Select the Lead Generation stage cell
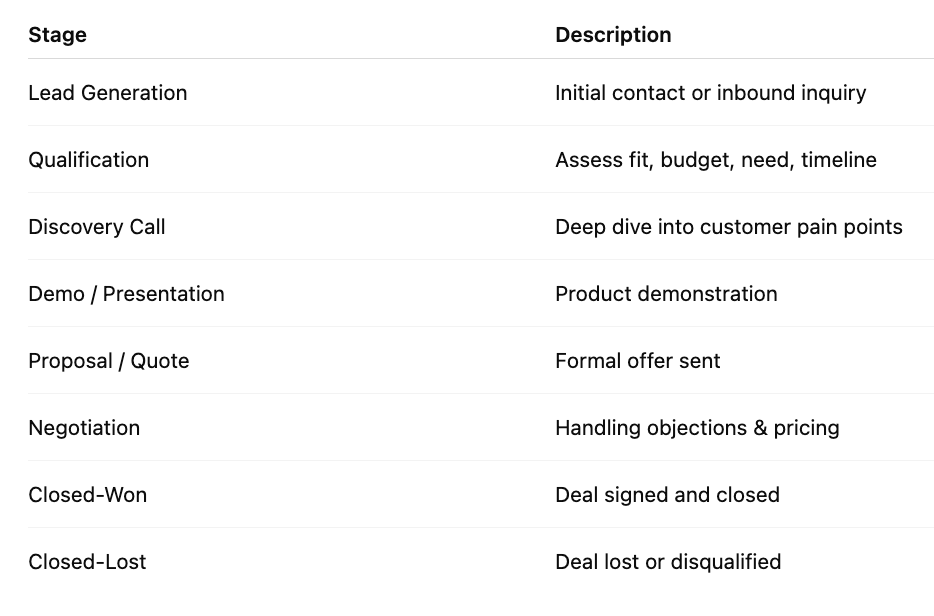Screen dimensions: 934x616 coord(108,93)
